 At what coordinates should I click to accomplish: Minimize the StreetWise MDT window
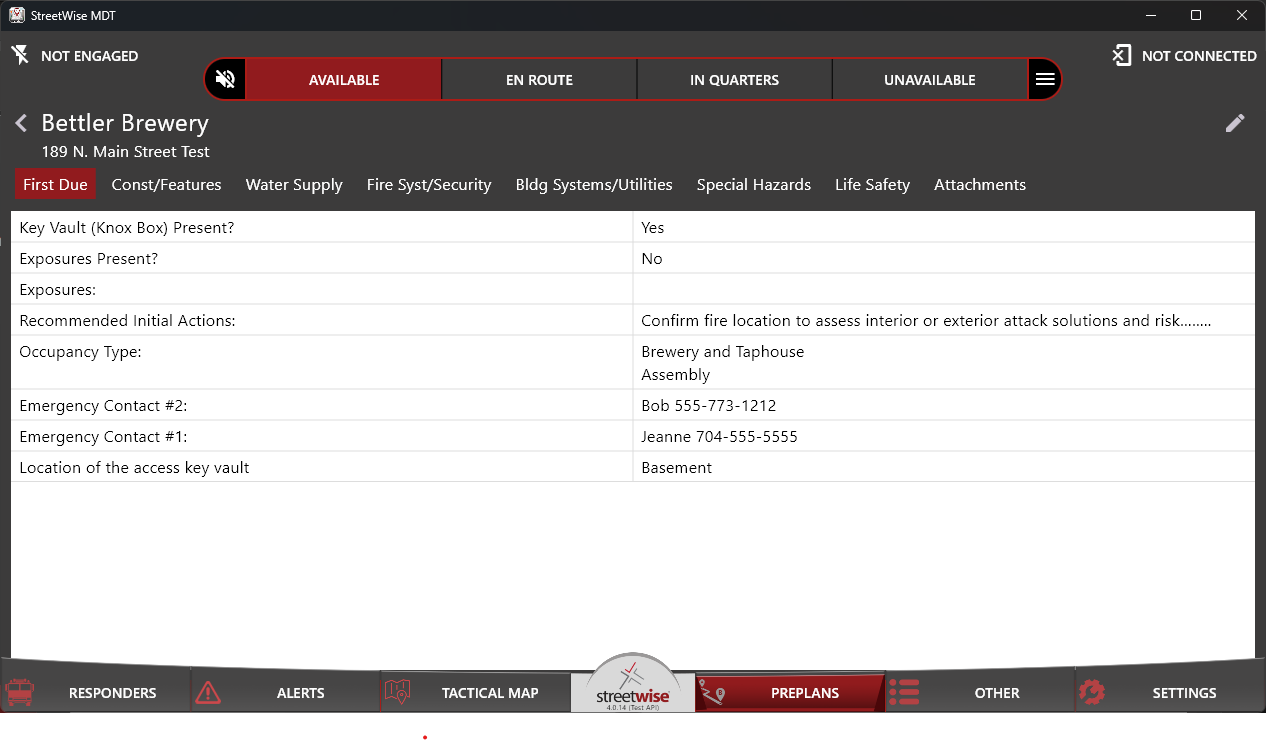(x=1150, y=15)
